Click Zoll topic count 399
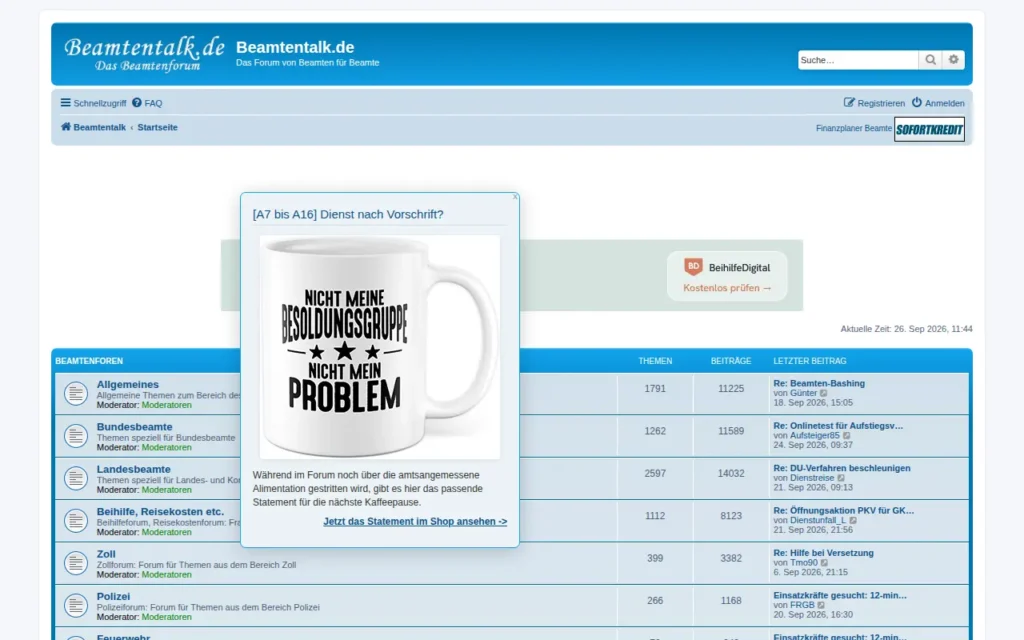The image size is (1024, 640). click(655, 558)
